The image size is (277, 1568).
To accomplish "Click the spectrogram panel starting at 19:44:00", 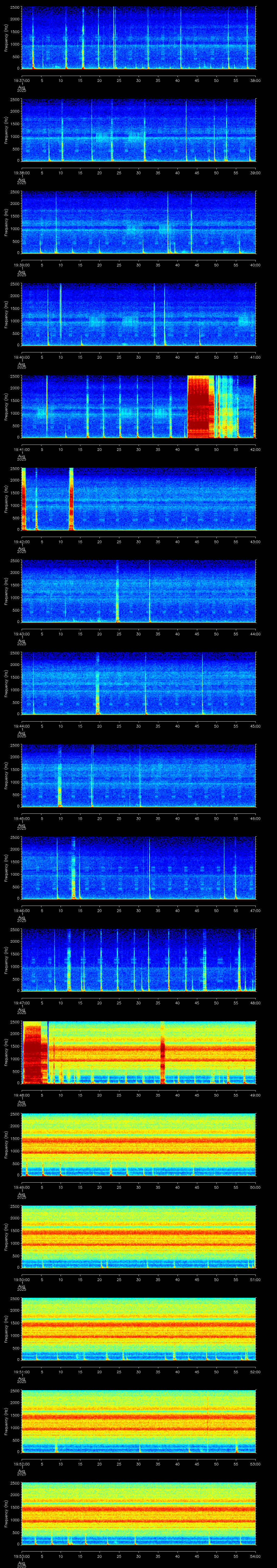I will (138, 683).
